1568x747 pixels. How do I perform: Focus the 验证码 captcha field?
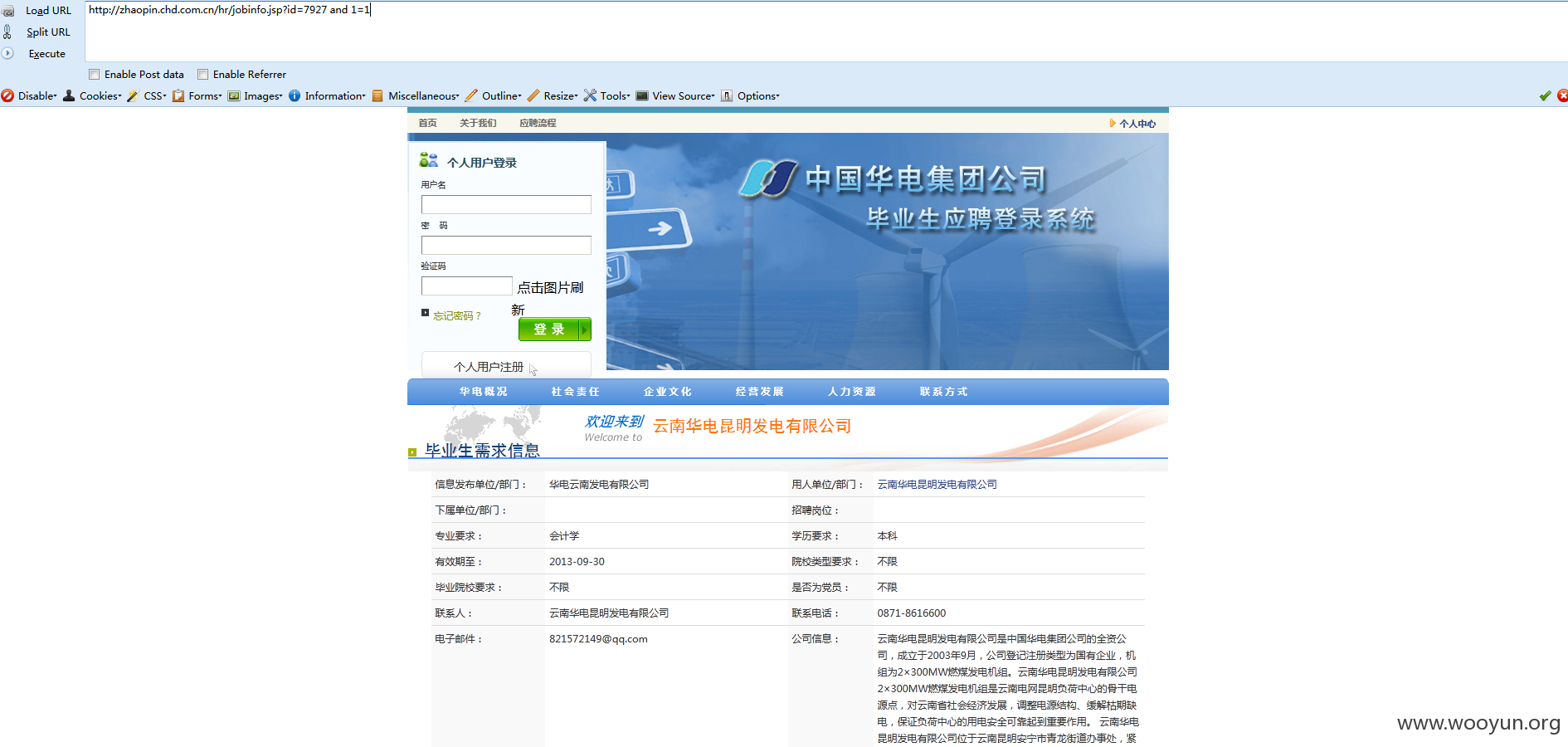[x=467, y=286]
